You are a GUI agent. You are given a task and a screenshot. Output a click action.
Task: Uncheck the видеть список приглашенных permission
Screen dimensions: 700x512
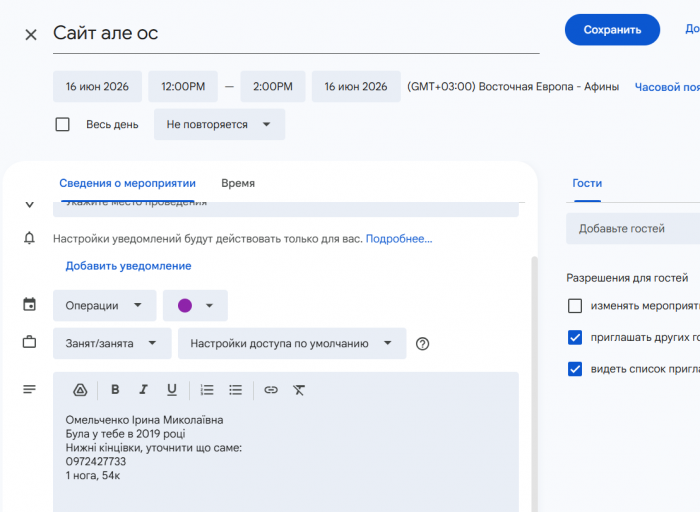click(575, 369)
